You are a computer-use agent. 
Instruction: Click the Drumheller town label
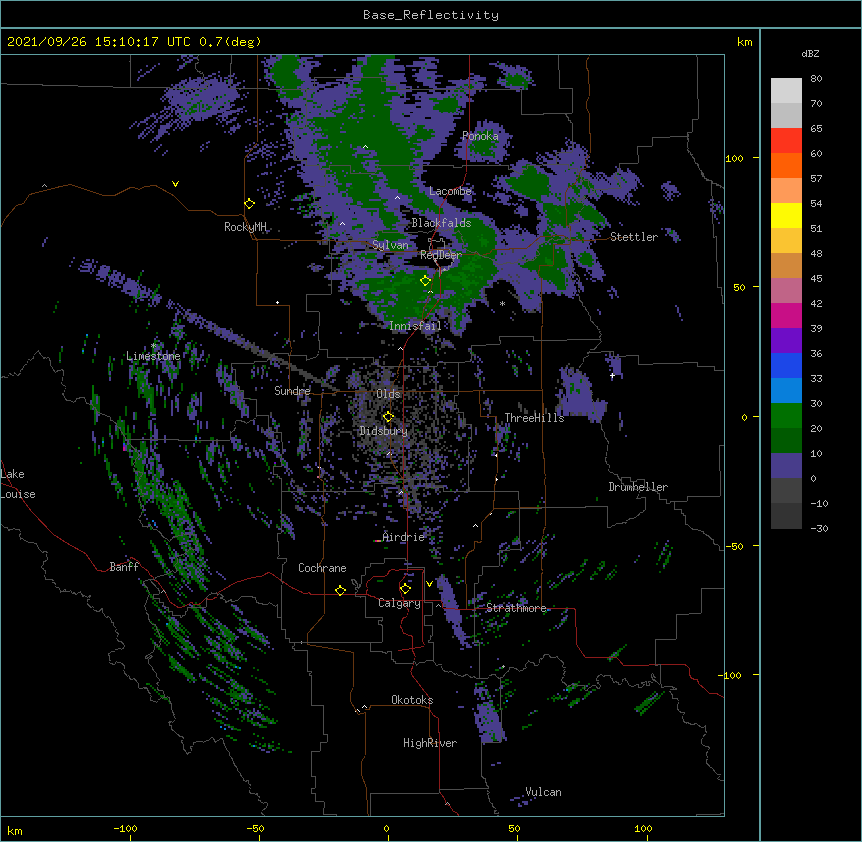[638, 487]
